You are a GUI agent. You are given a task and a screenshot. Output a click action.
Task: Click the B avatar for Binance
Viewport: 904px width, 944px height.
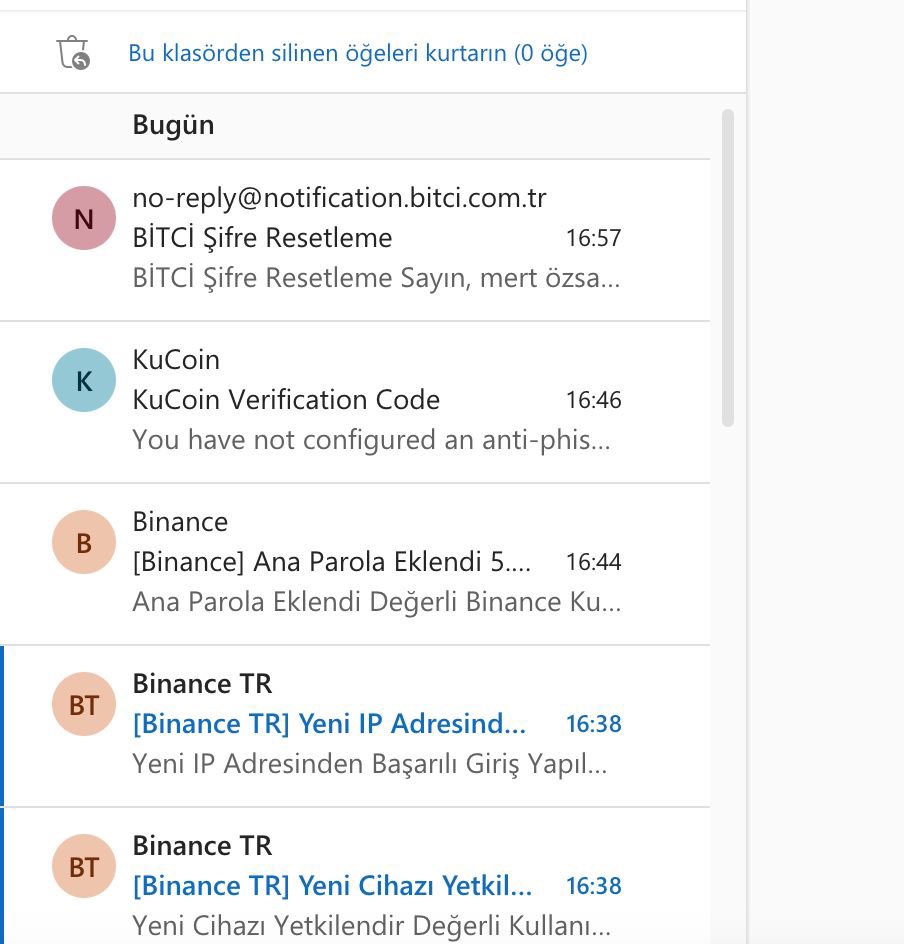(84, 542)
